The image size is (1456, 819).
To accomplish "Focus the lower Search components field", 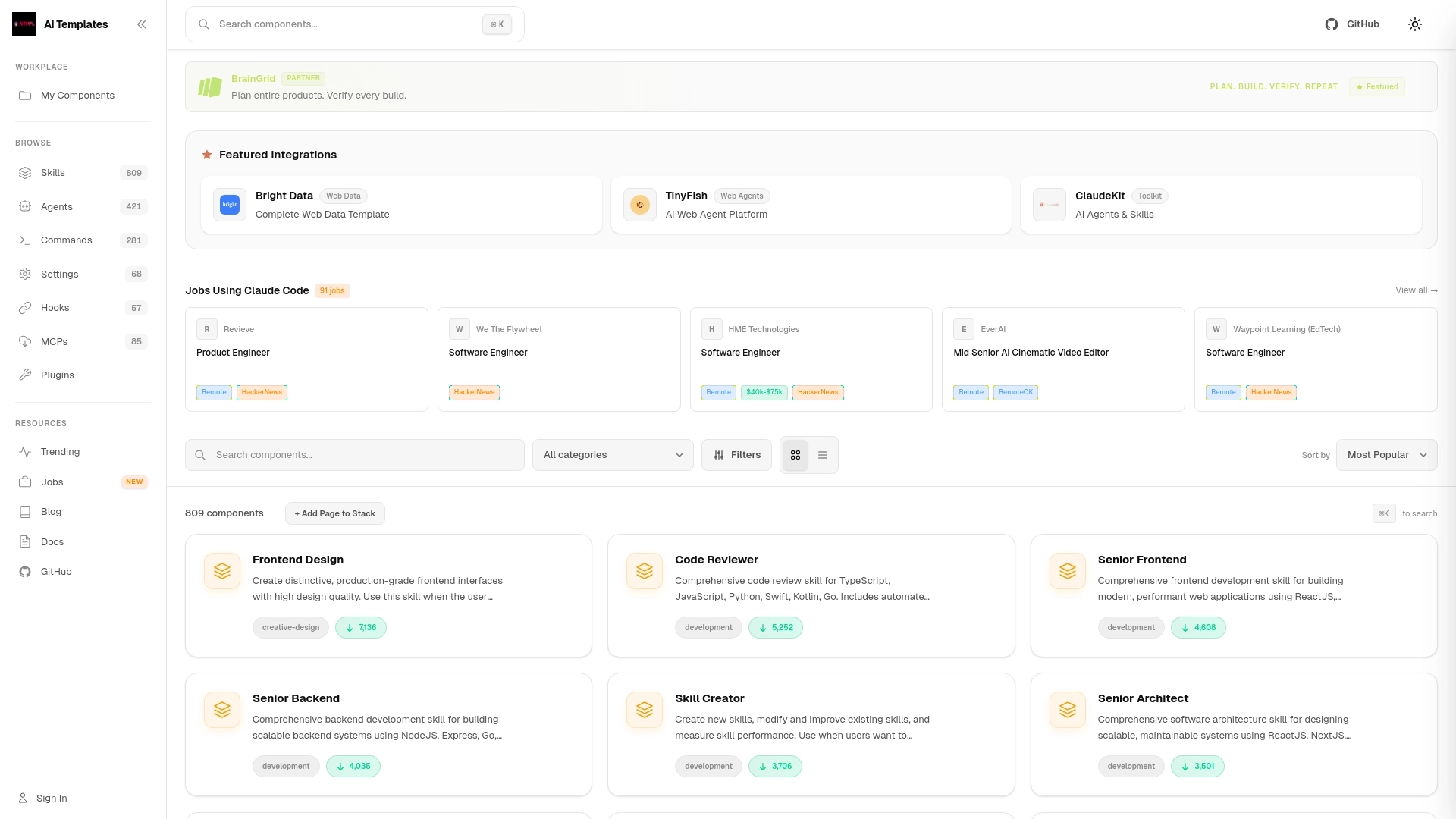I will coord(354,455).
